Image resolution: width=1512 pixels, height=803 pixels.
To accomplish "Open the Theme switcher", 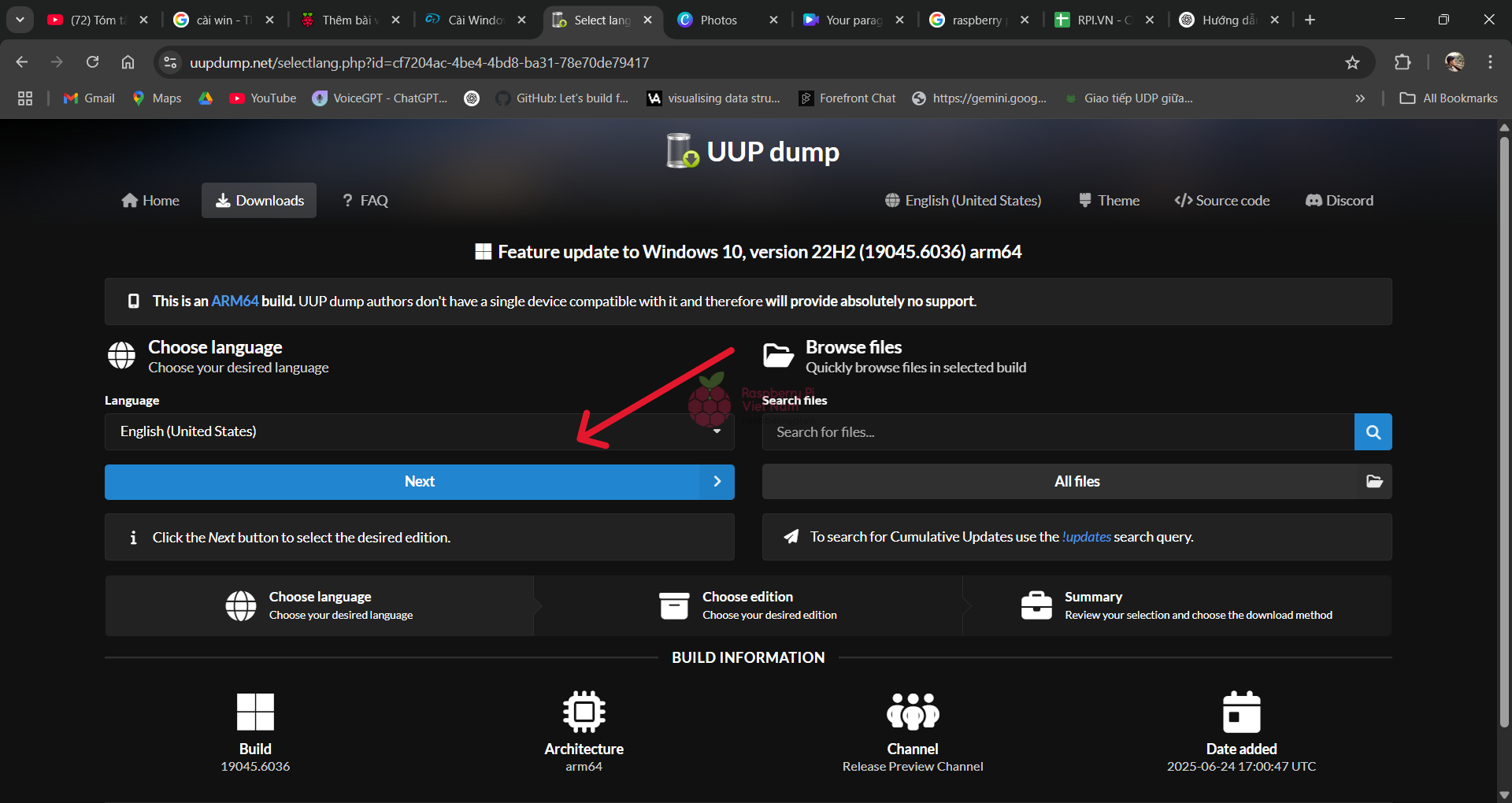I will click(x=1109, y=201).
